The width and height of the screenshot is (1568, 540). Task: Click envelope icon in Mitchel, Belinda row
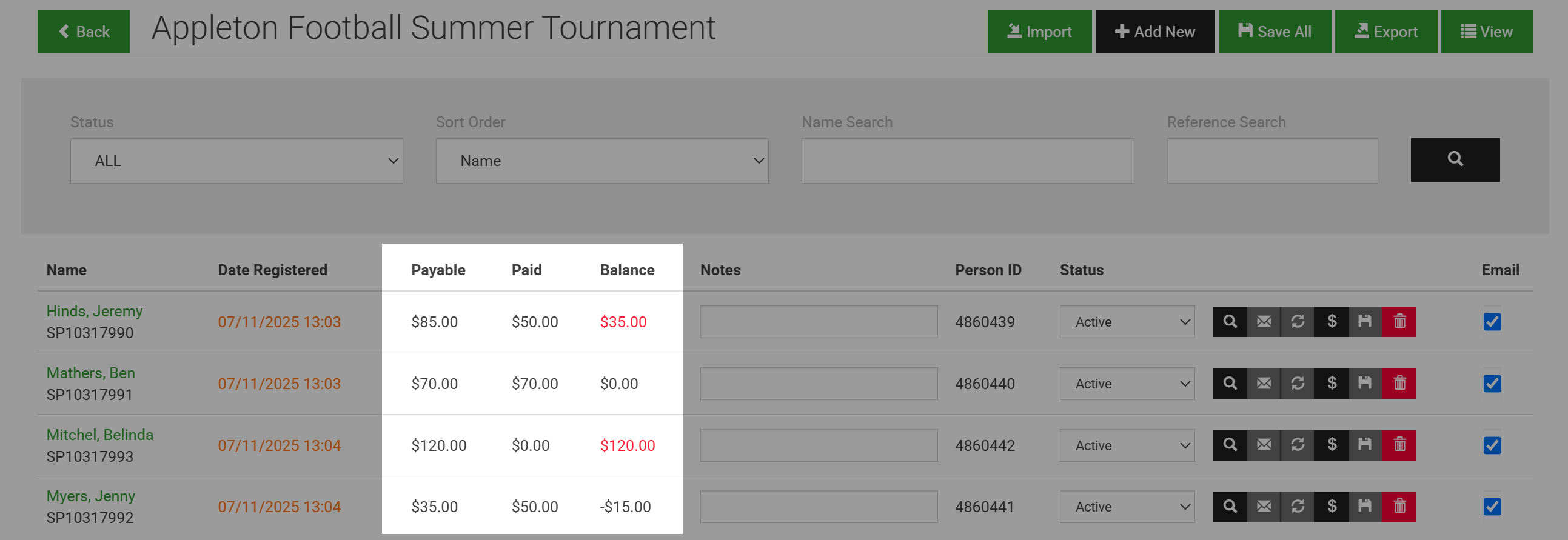1264,445
